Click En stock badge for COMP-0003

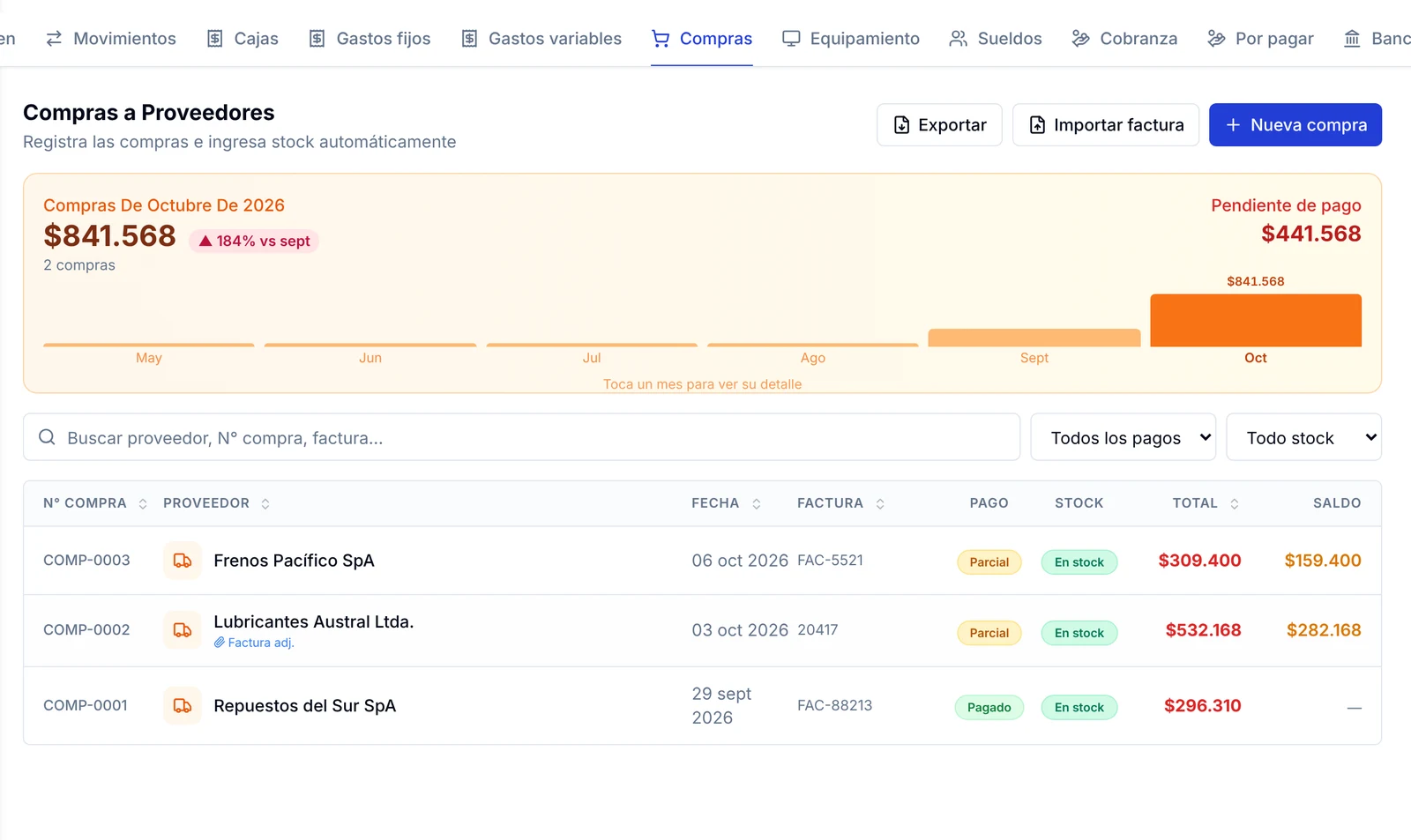[1079, 562]
